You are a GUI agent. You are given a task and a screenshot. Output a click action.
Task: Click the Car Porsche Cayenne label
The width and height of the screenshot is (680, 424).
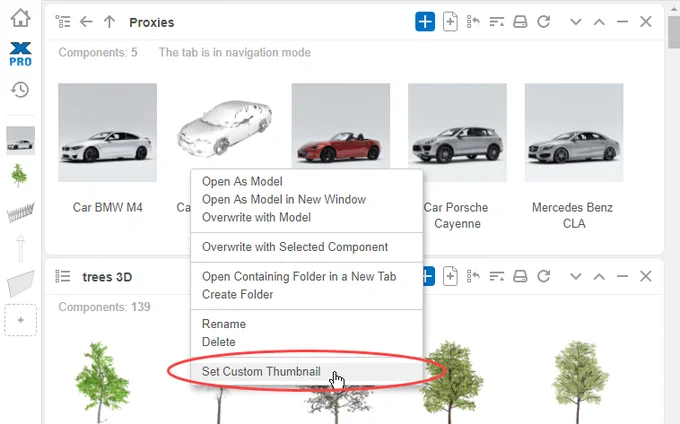(x=456, y=215)
